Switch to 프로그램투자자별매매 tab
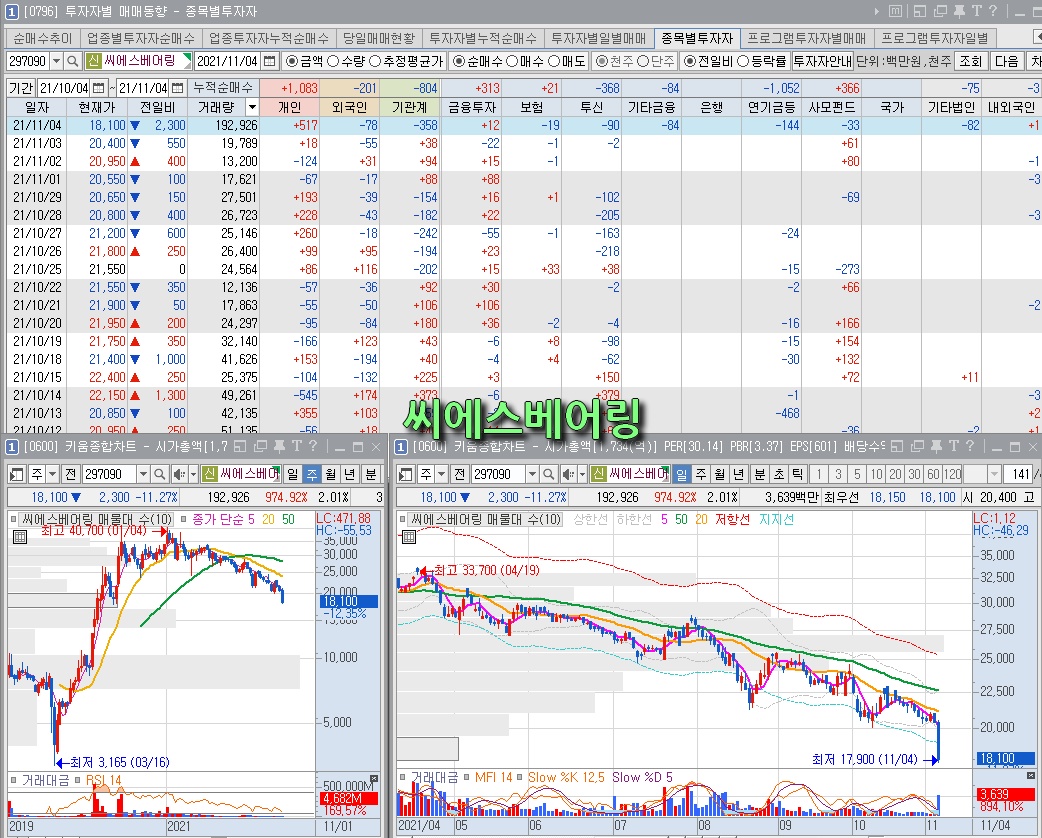The width and height of the screenshot is (1042, 838). tap(807, 38)
